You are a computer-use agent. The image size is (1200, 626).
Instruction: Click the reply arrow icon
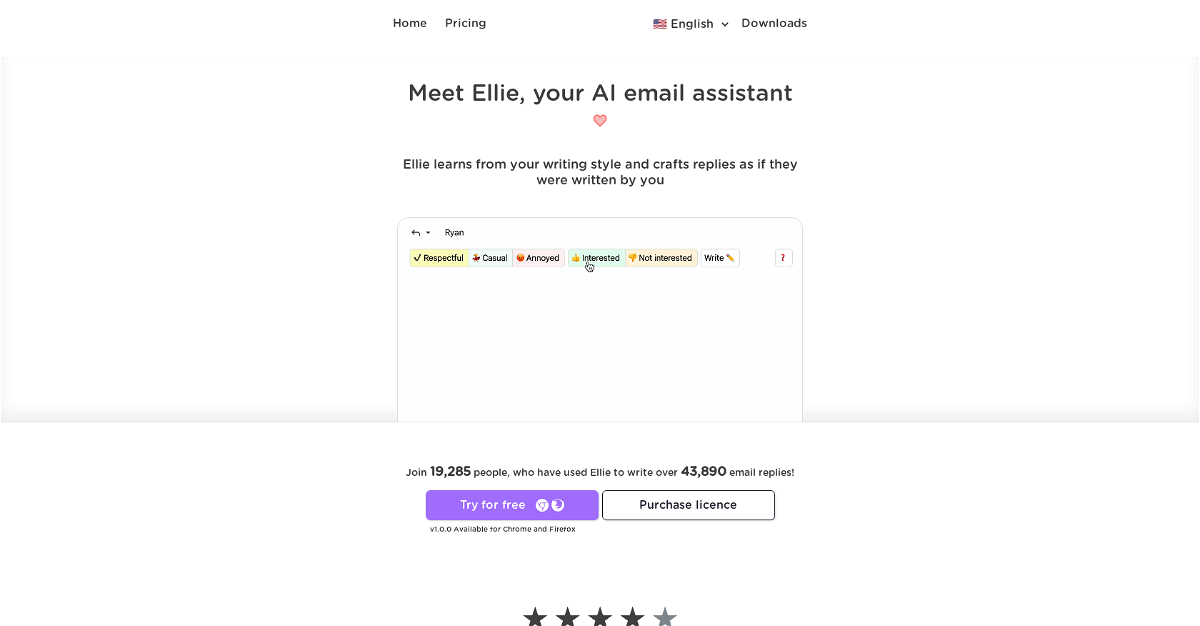pyautogui.click(x=415, y=233)
